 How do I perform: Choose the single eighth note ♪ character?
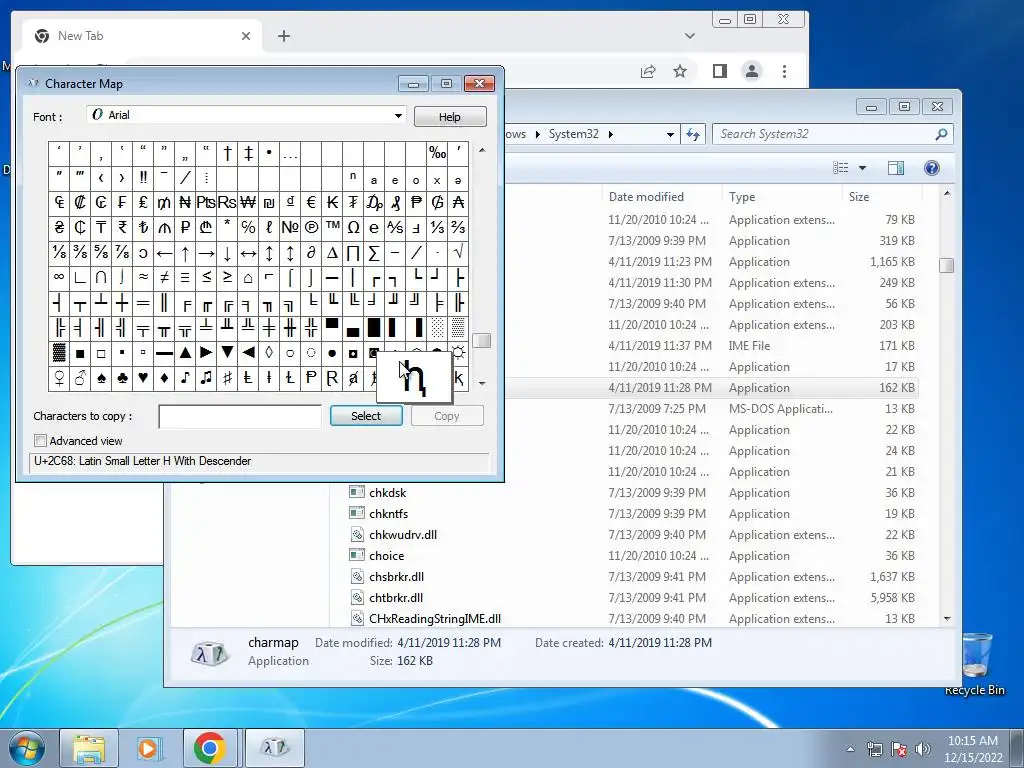[185, 378]
